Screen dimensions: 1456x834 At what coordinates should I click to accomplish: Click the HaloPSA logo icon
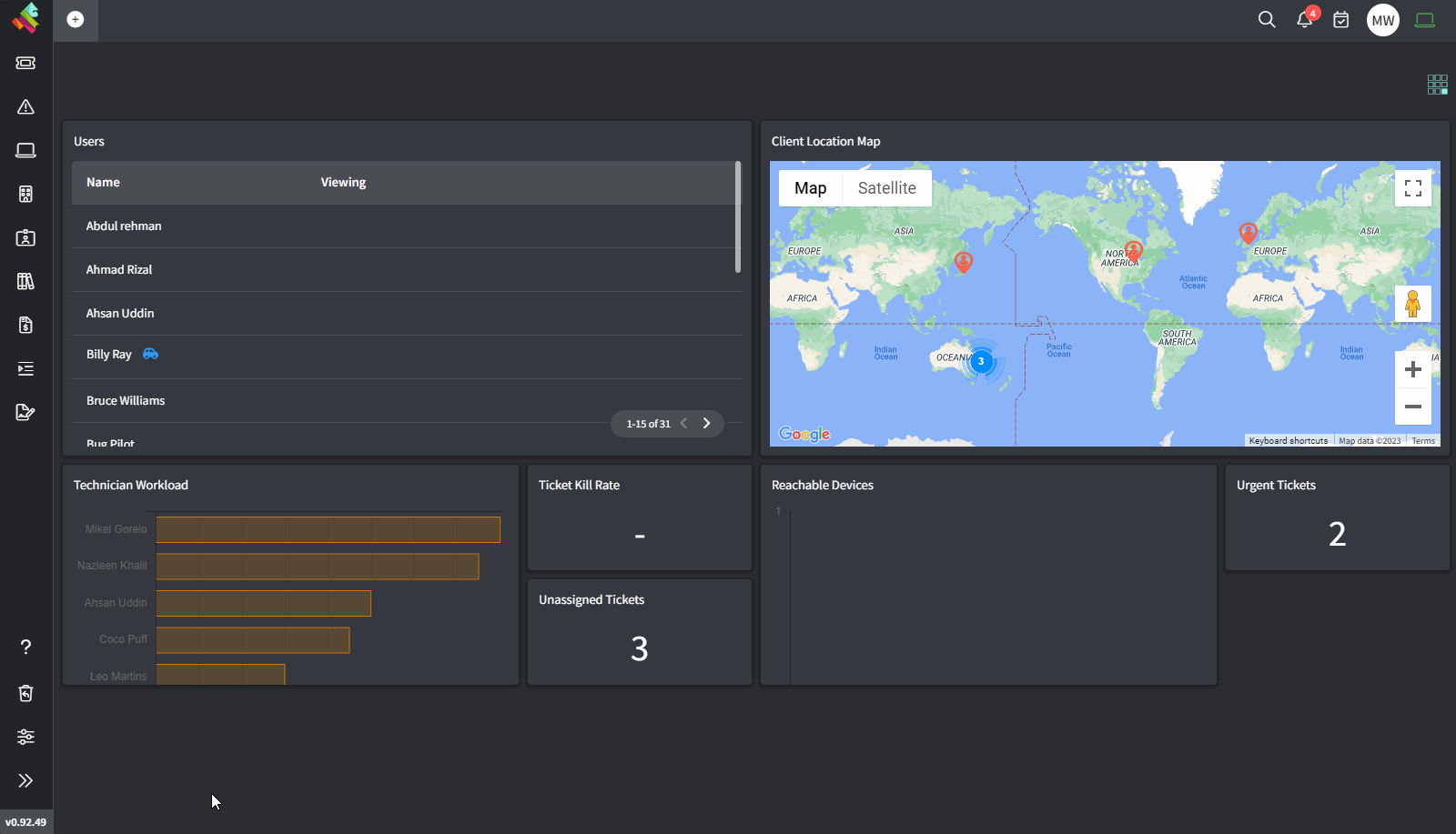tap(25, 18)
